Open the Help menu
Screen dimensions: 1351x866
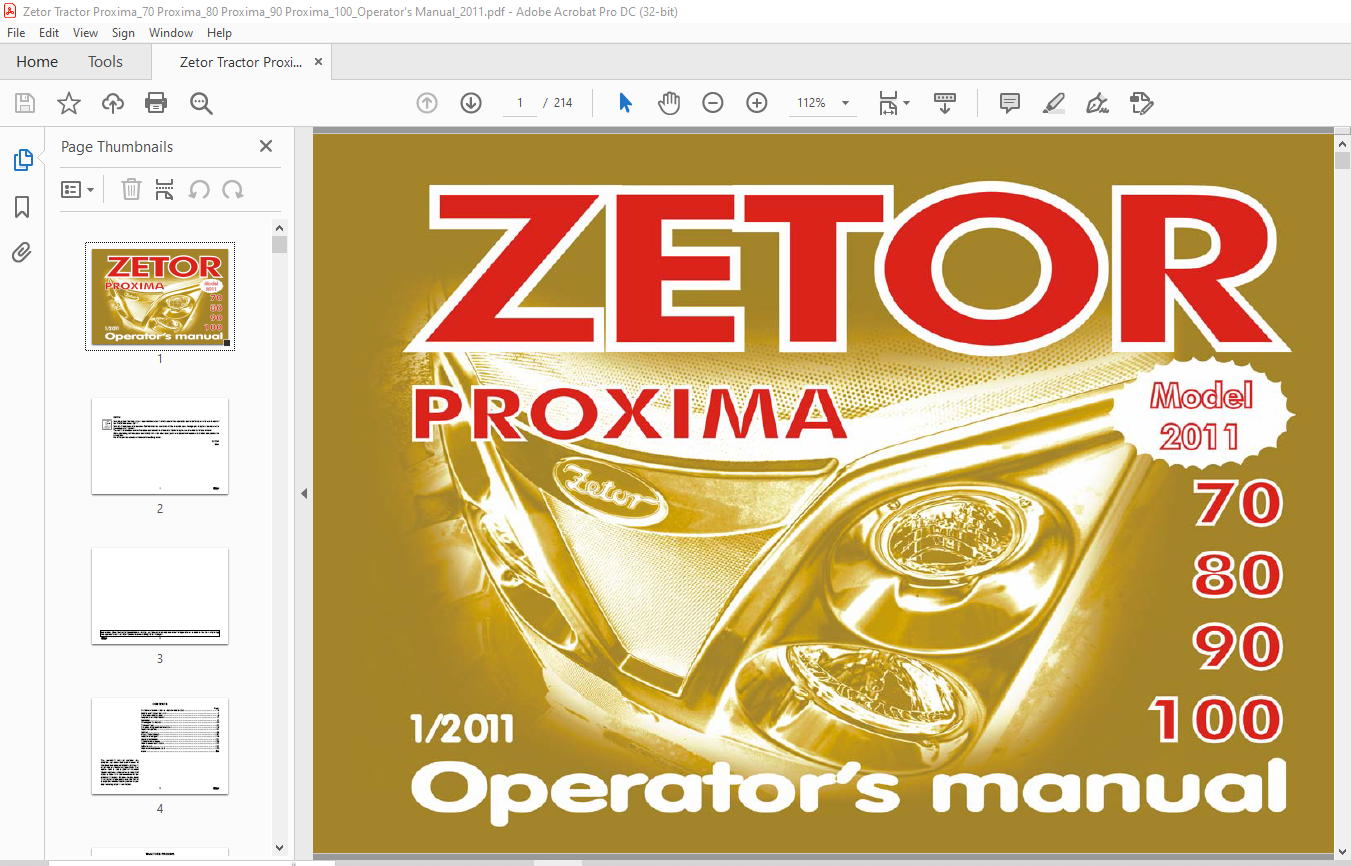219,33
